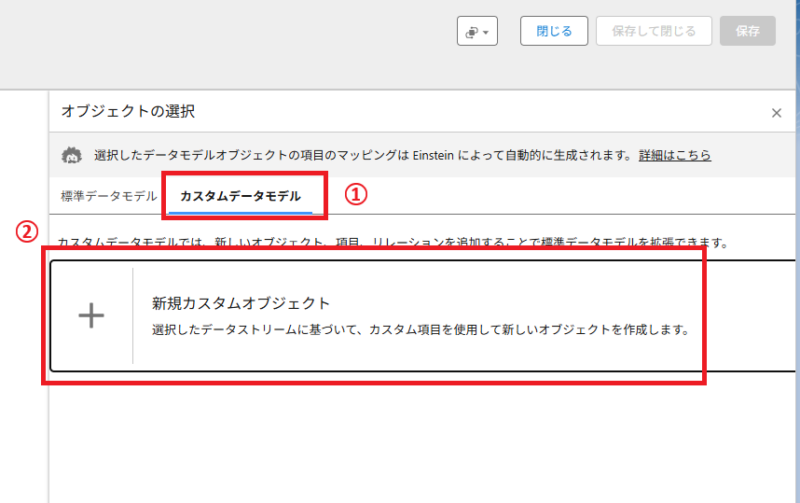This screenshot has width=800, height=503.
Task: Click the plus icon for new custom object
Action: click(x=91, y=316)
